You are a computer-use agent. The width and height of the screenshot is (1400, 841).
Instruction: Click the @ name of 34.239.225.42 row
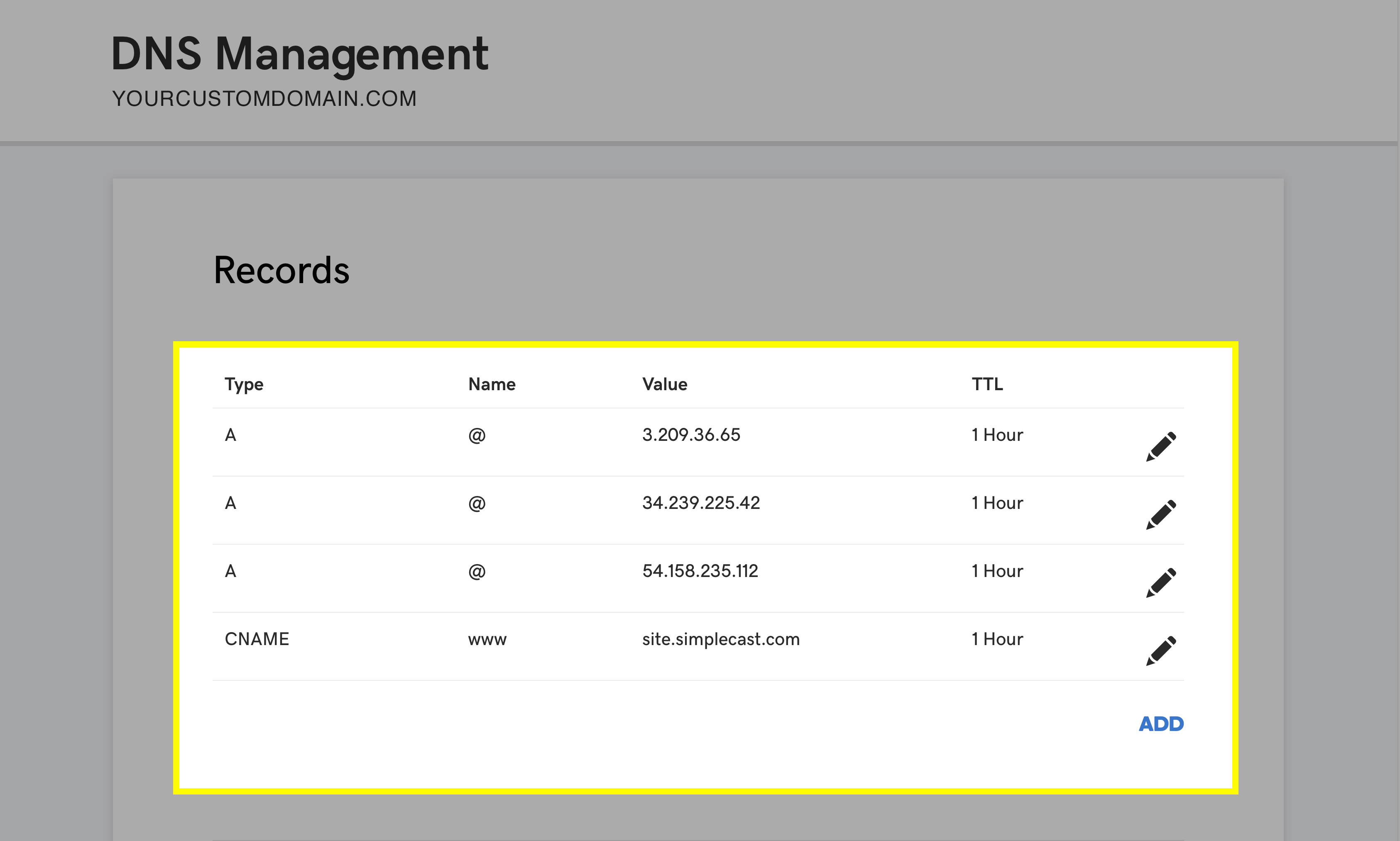[x=477, y=503]
